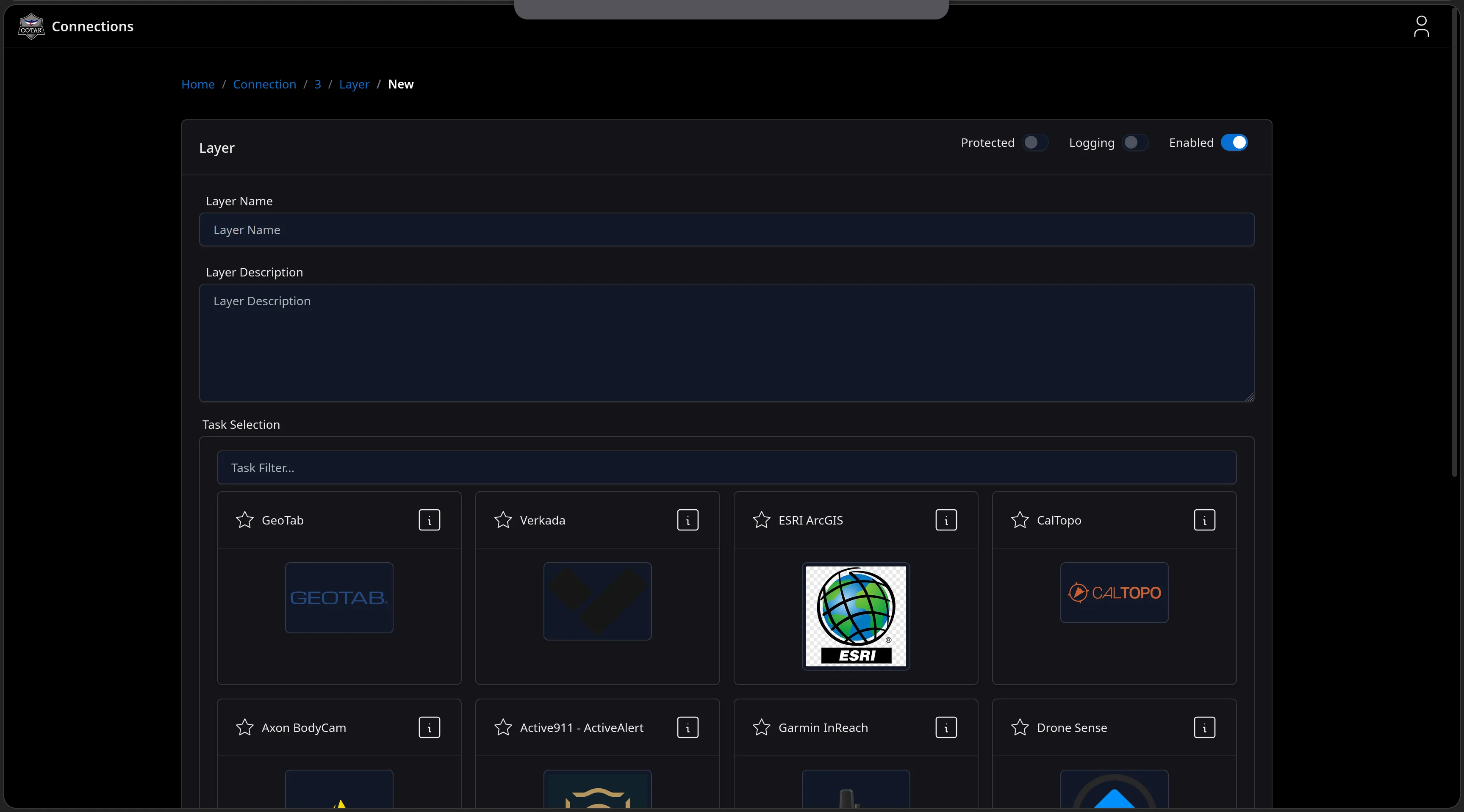View Drone Sense info icon
The width and height of the screenshot is (1464, 812).
click(1204, 727)
